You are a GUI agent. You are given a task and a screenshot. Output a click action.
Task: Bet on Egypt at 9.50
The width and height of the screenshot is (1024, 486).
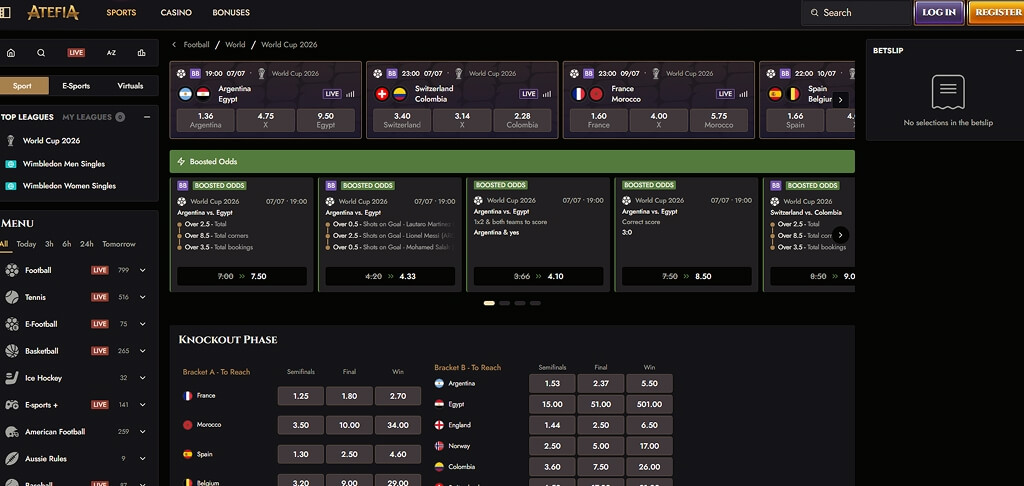pos(326,120)
